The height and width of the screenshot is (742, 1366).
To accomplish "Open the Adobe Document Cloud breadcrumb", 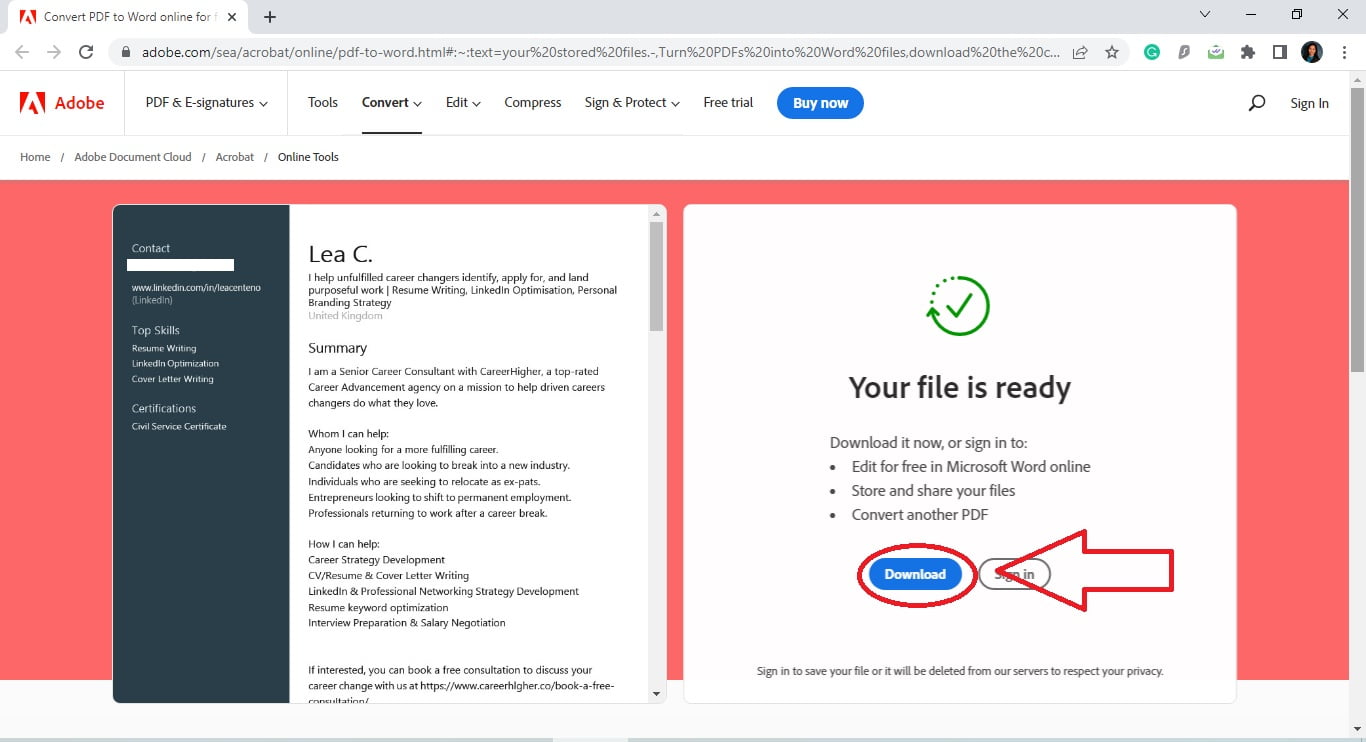I will (133, 157).
